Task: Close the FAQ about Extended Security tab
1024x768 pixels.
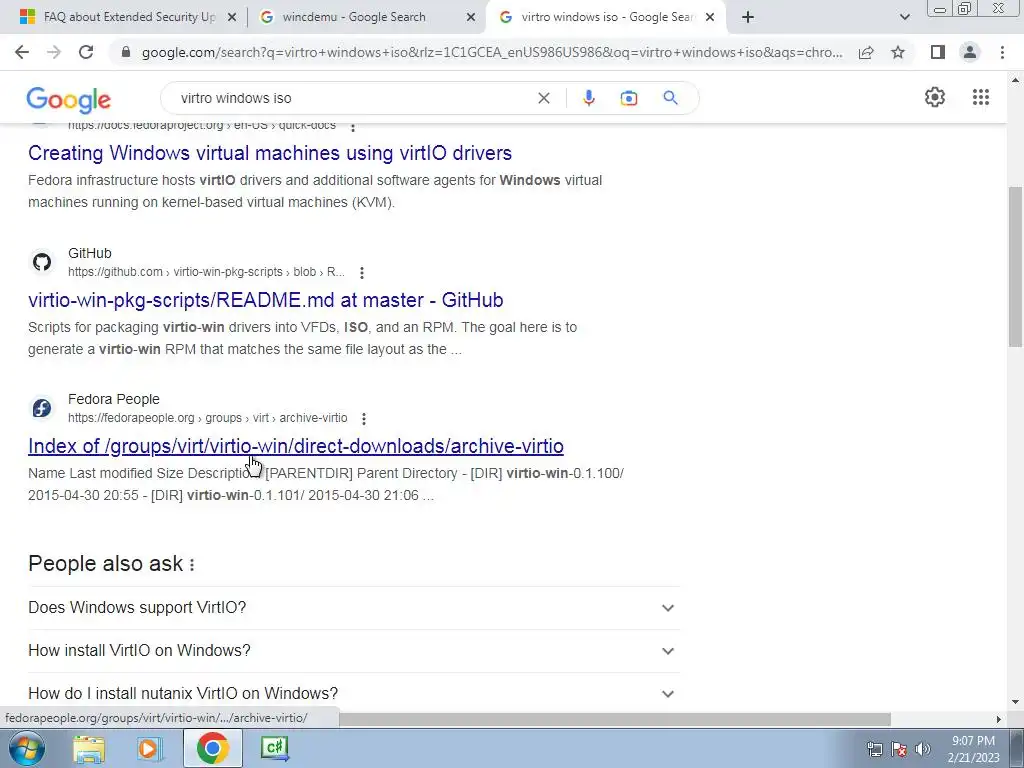Action: 231,17
